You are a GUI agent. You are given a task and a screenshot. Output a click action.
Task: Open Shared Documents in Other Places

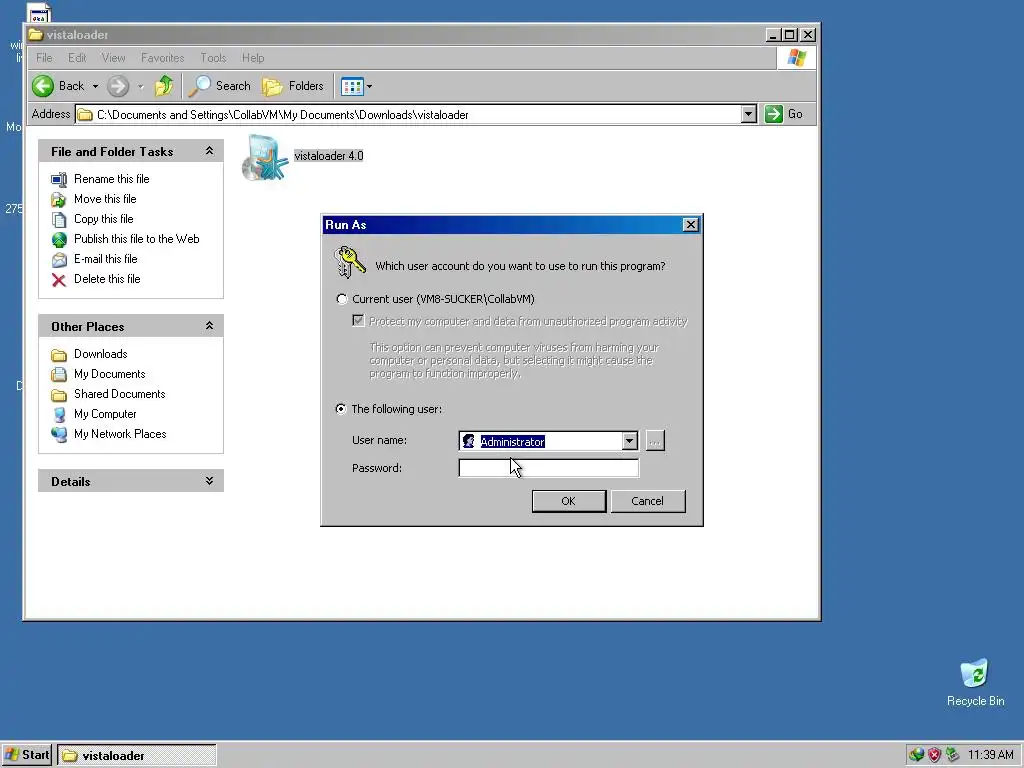point(119,394)
